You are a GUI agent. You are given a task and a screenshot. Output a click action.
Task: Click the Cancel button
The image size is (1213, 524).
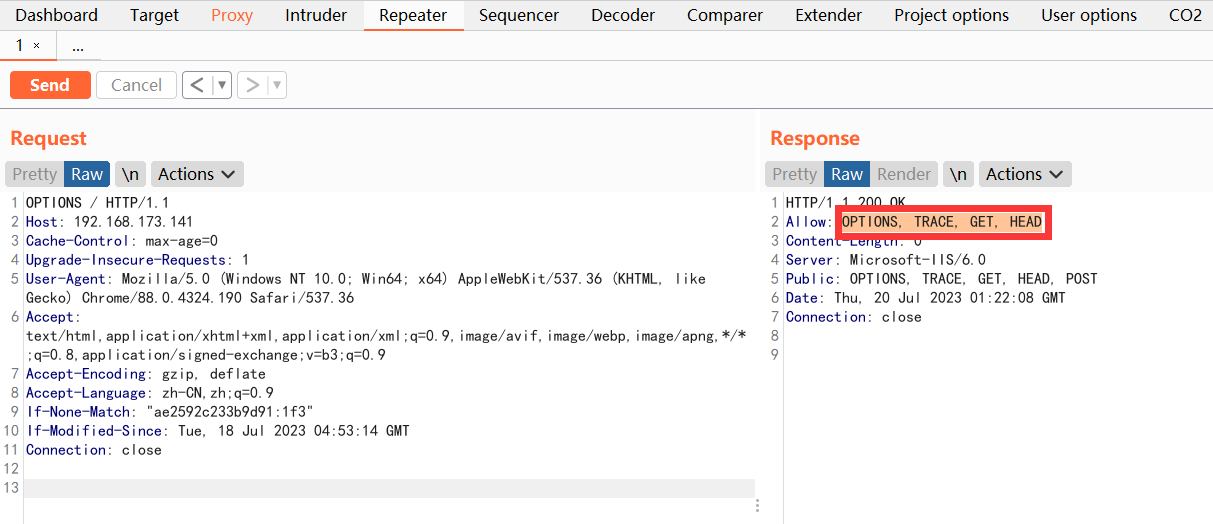136,85
